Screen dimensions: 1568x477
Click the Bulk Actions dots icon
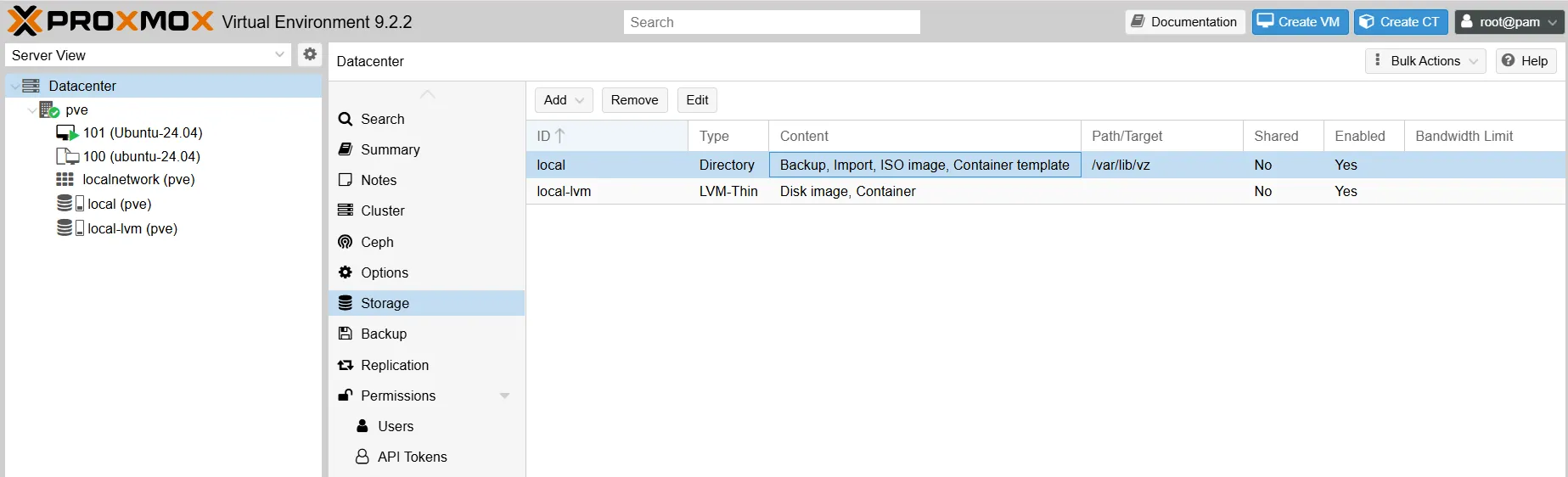[1377, 60]
